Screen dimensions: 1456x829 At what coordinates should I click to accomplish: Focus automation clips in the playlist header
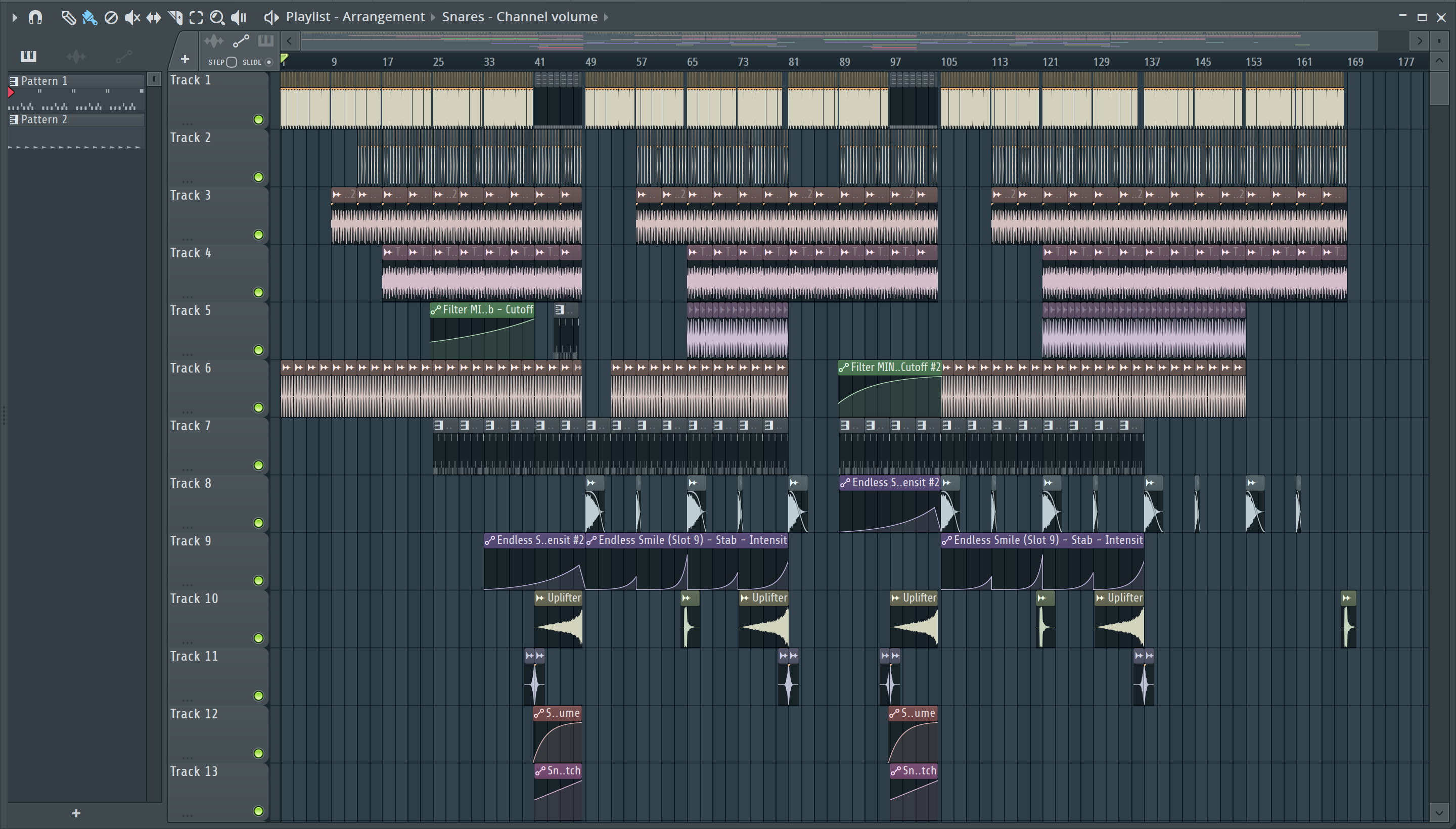click(x=241, y=40)
